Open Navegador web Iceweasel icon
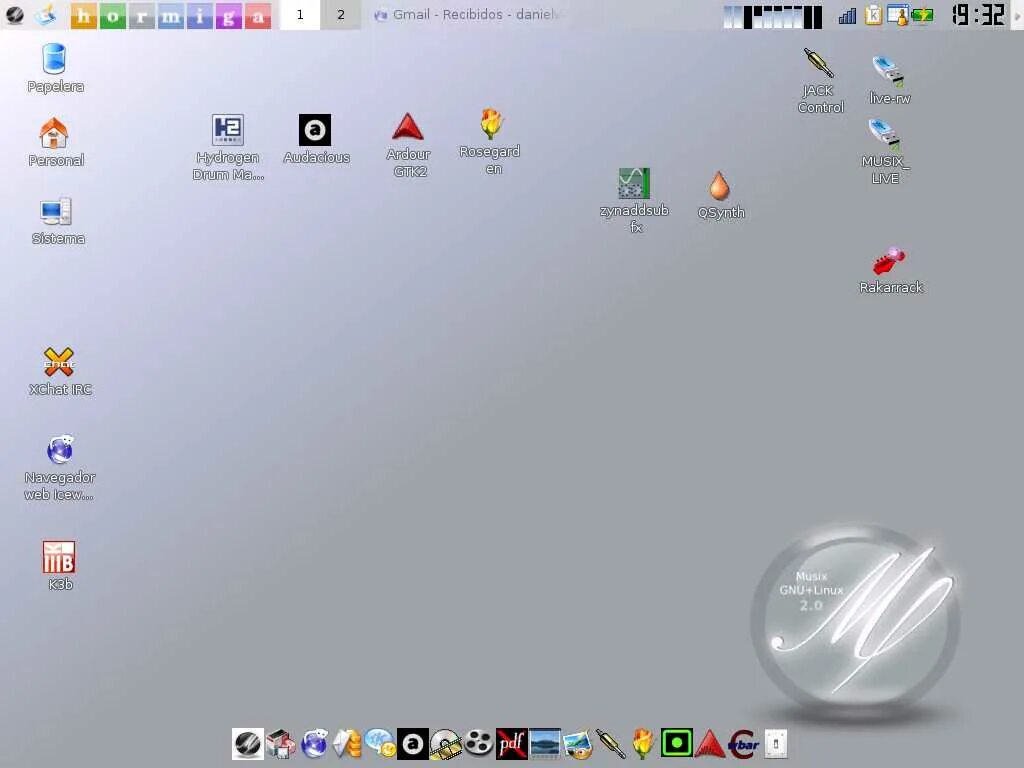The image size is (1024, 768). click(x=59, y=468)
